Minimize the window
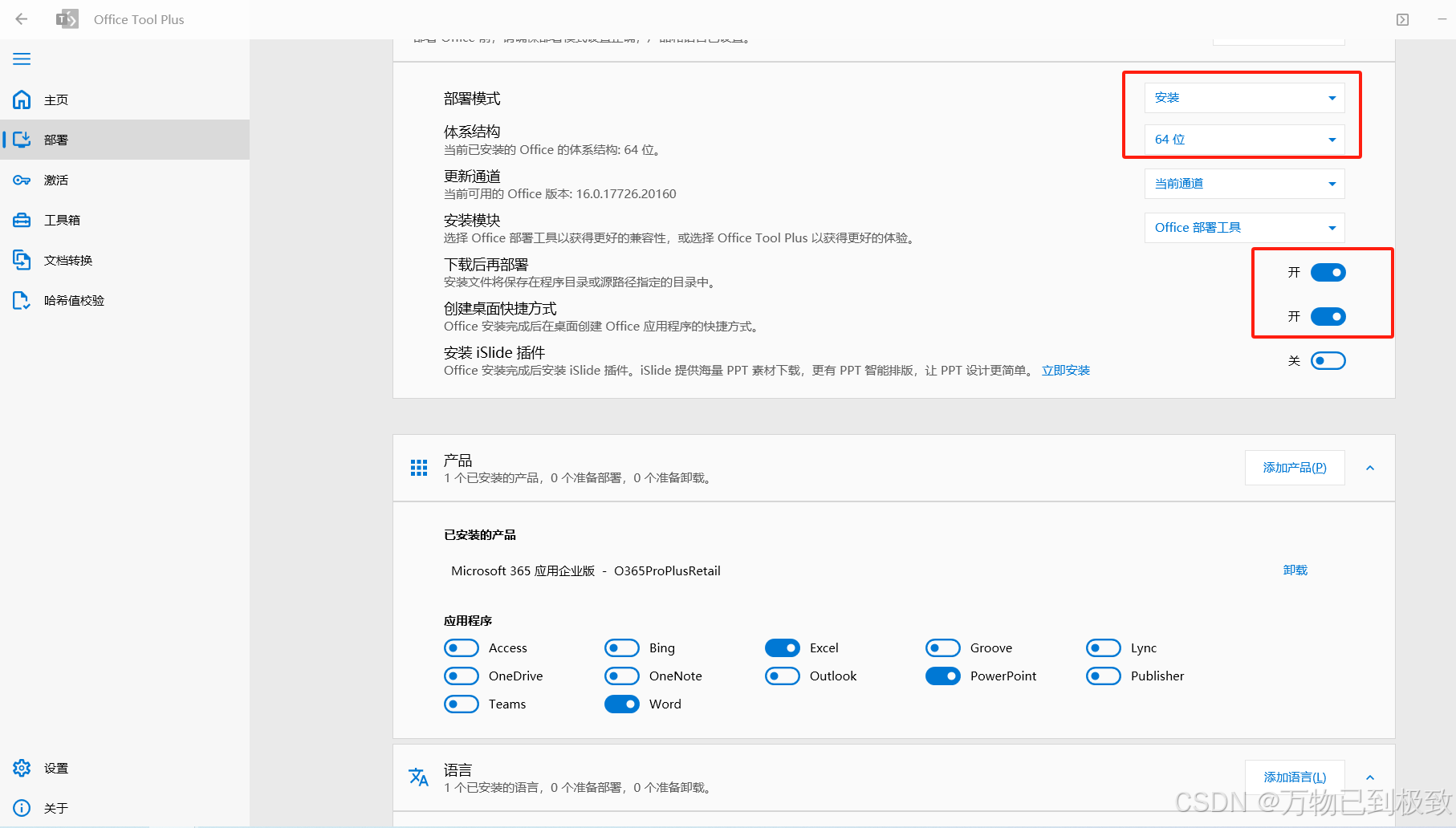The image size is (1456, 828). point(1442,19)
